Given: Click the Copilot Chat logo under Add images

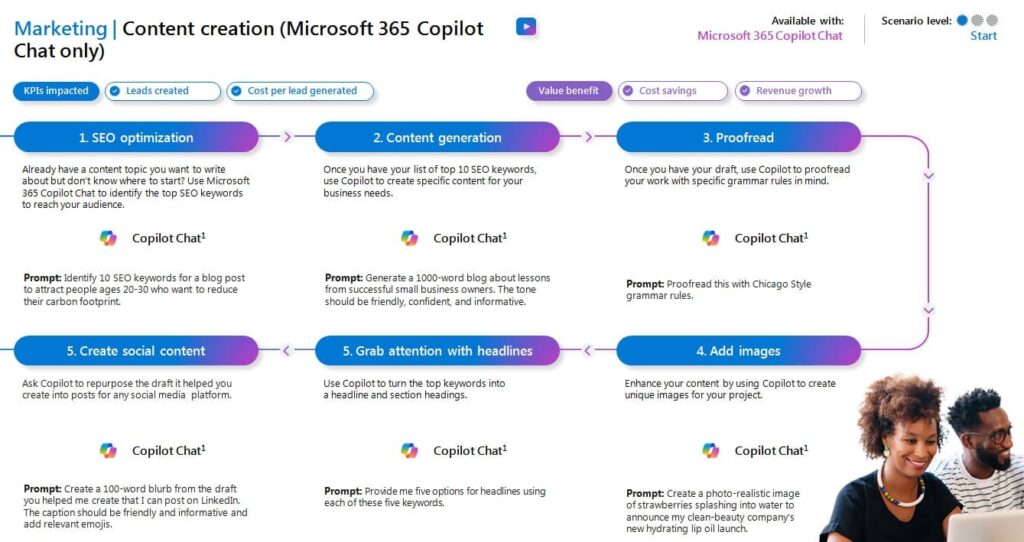Looking at the screenshot, I should (x=710, y=450).
